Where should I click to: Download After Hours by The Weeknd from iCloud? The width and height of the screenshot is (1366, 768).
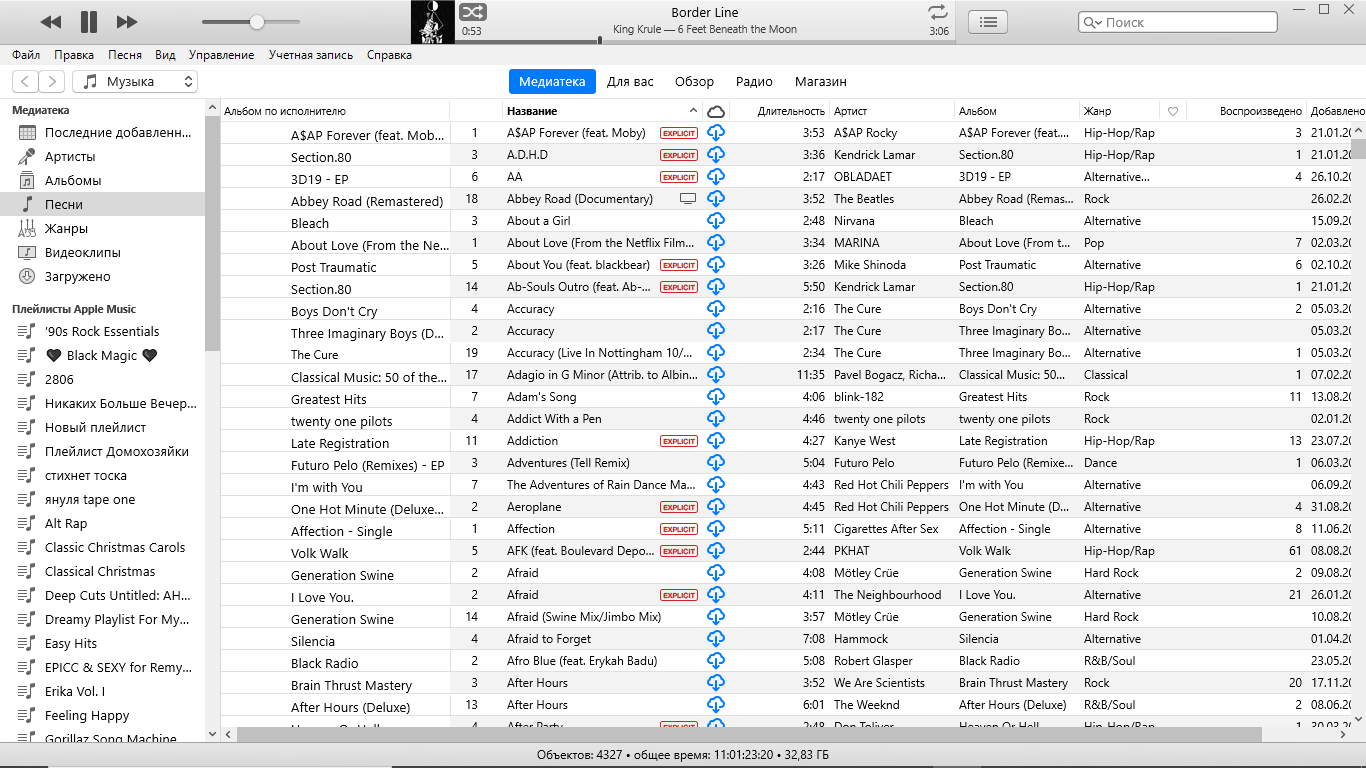point(716,705)
